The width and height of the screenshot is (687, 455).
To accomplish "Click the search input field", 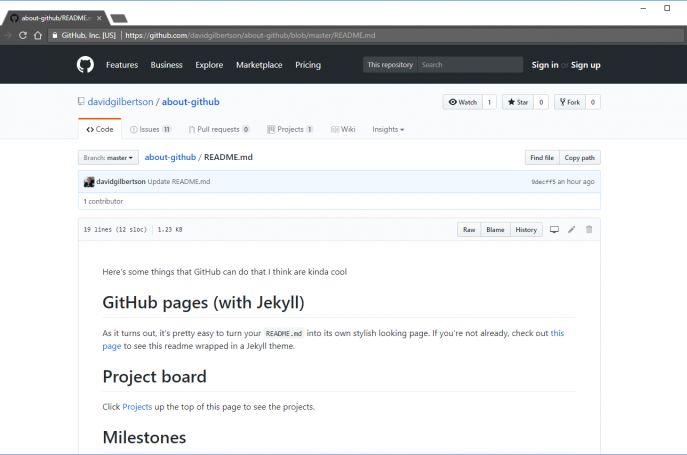I will point(470,65).
